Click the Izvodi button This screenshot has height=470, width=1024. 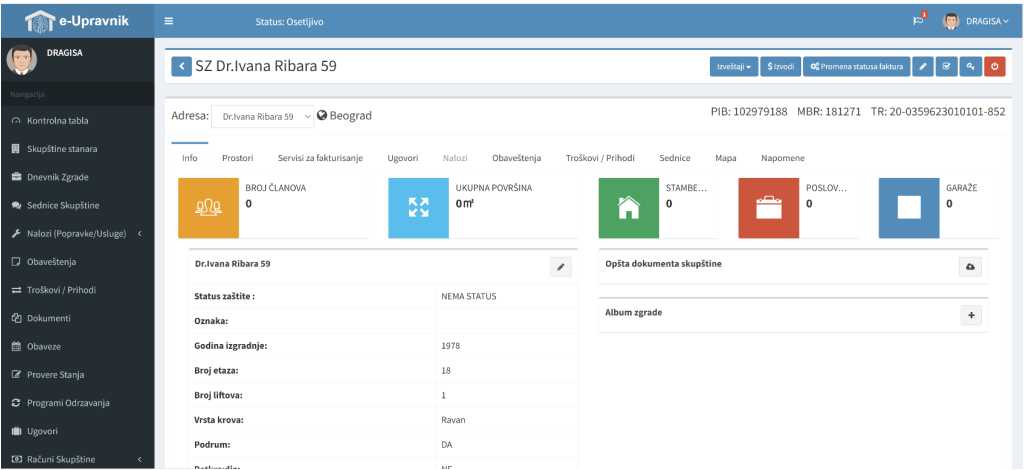781,66
